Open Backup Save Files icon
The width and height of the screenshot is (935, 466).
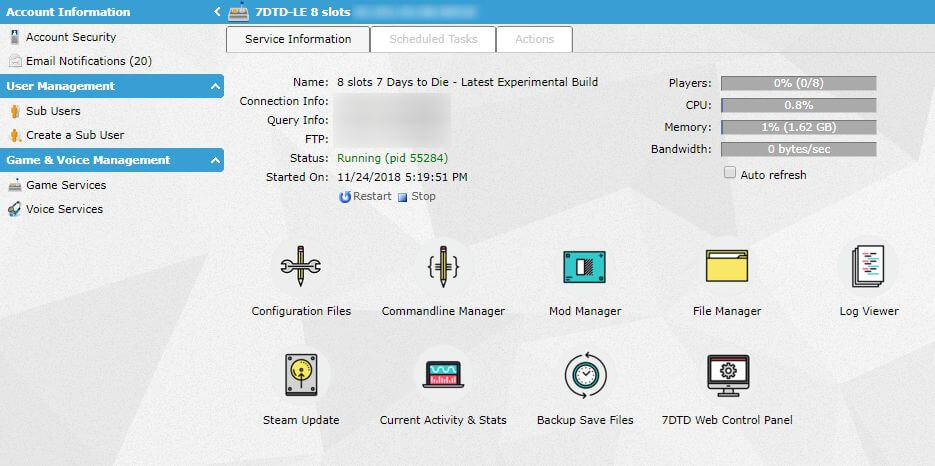click(x=585, y=376)
